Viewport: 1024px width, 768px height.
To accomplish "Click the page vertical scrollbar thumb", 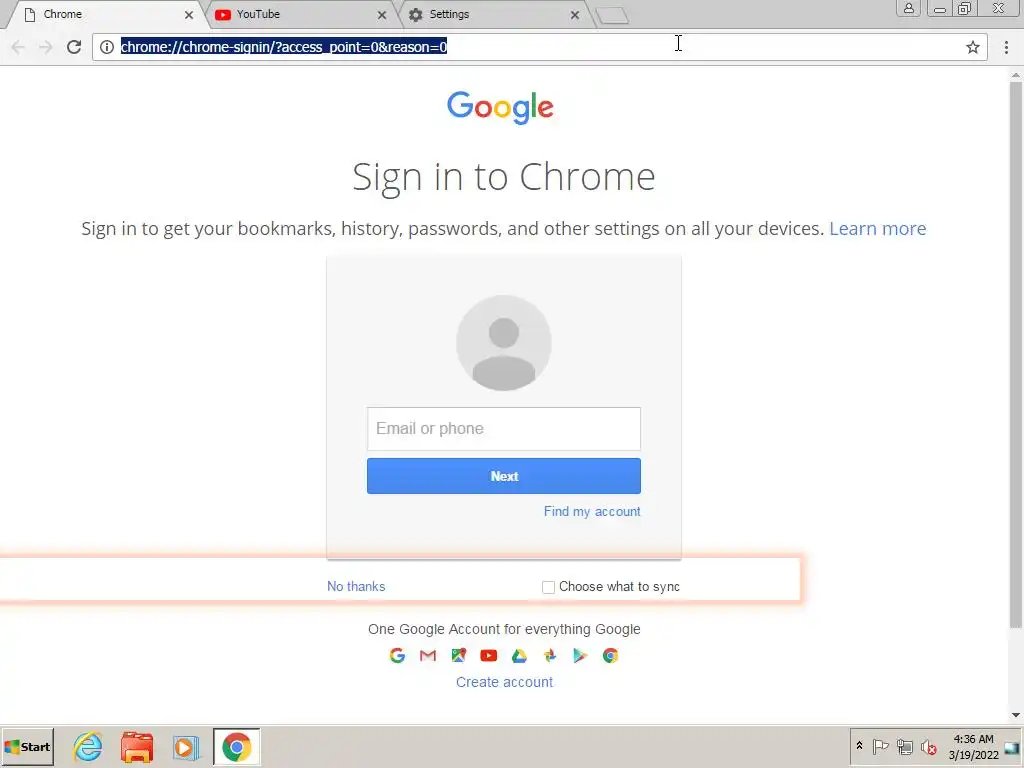I will pos(1016,354).
